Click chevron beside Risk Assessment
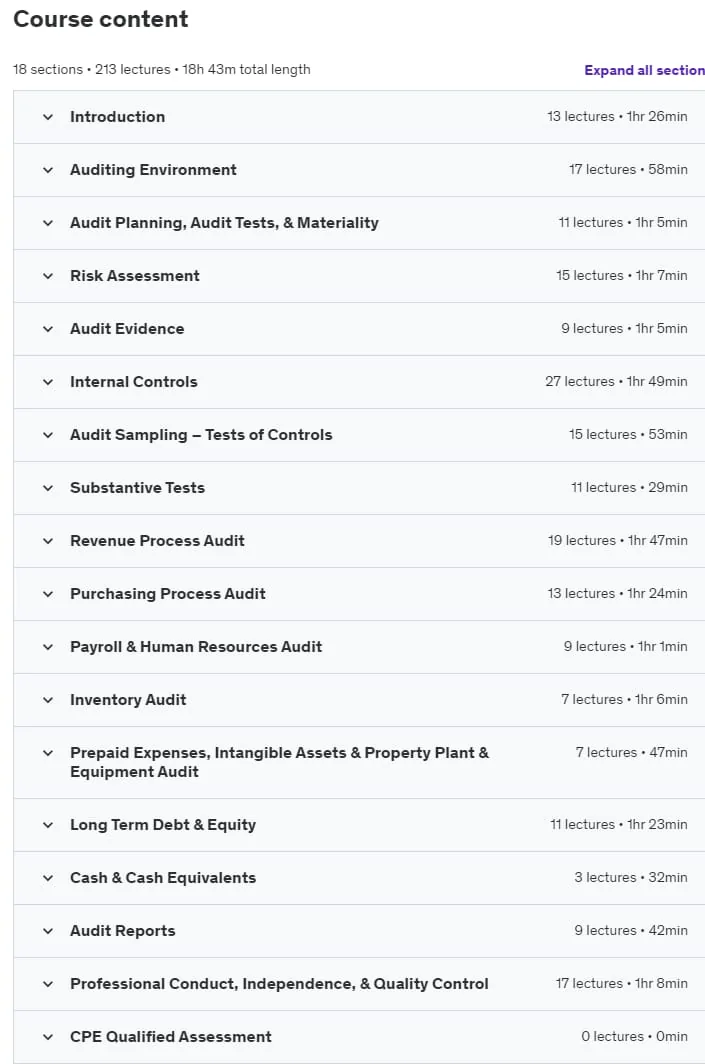 (x=48, y=276)
